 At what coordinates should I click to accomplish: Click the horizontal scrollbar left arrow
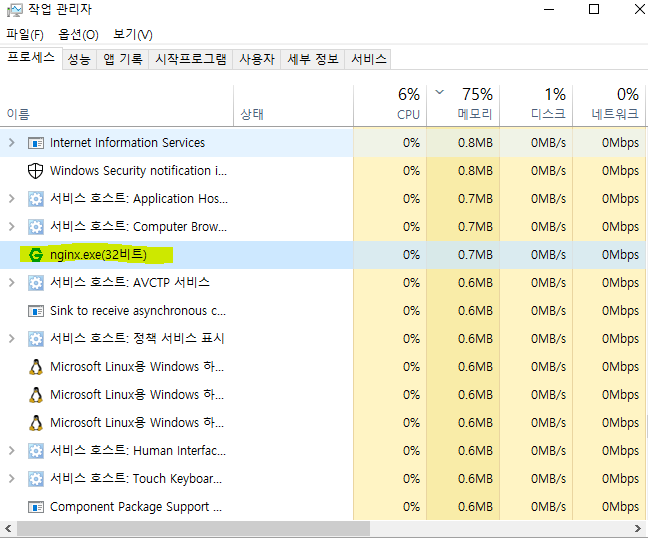[8, 528]
